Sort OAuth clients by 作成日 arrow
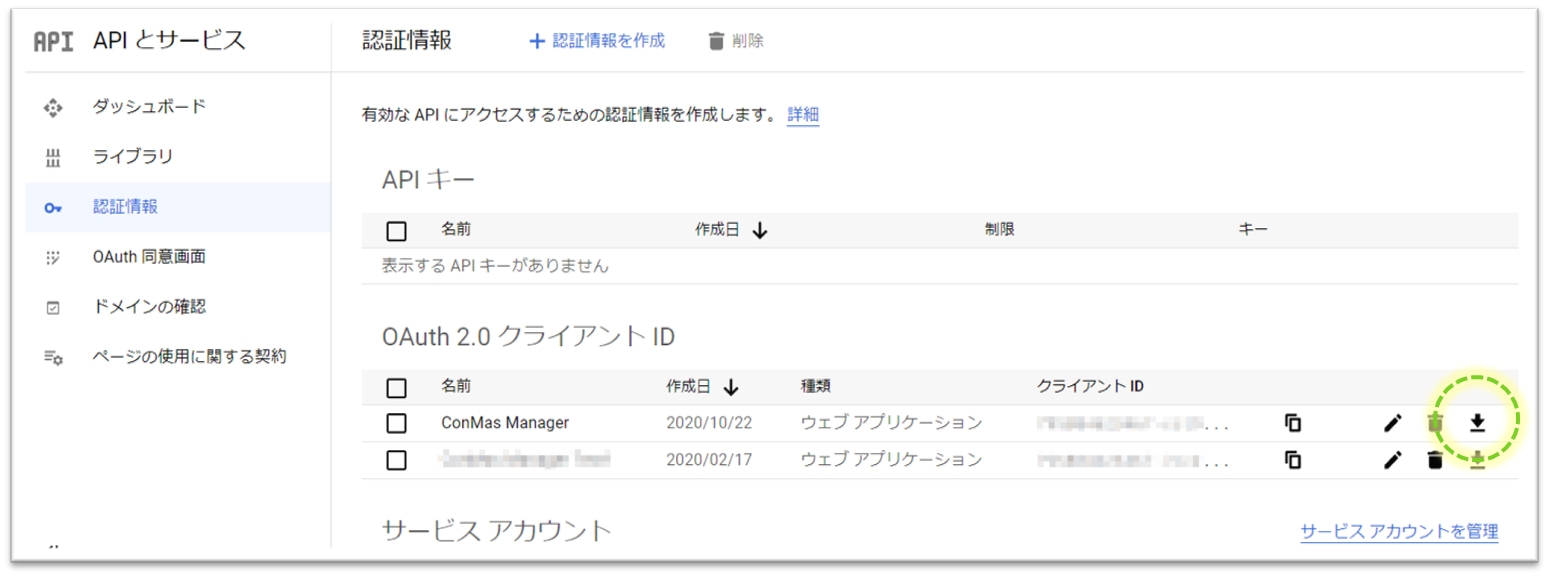This screenshot has width=1549, height=577. point(730,387)
